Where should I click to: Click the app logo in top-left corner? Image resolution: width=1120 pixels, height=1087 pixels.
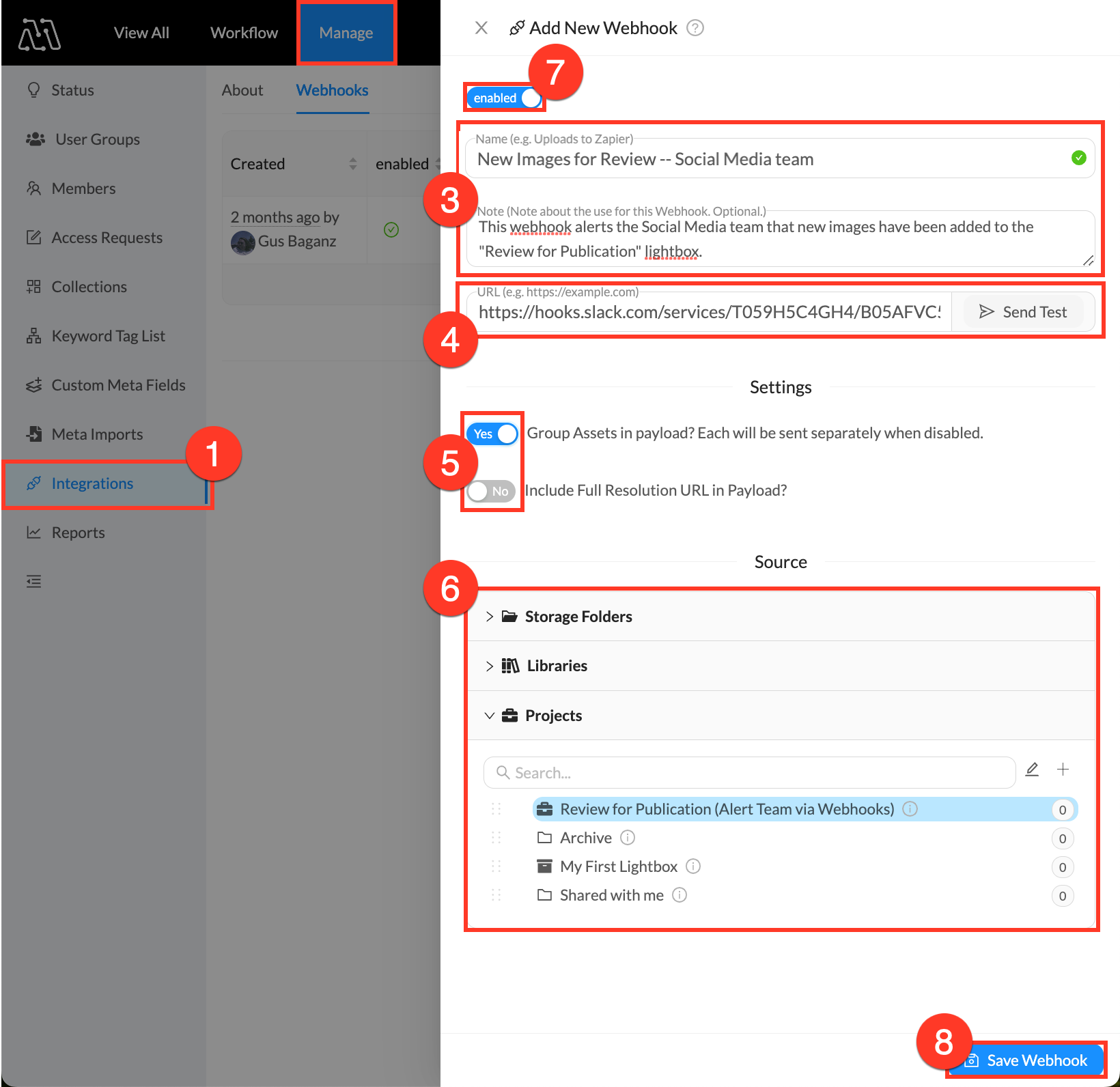[x=40, y=33]
